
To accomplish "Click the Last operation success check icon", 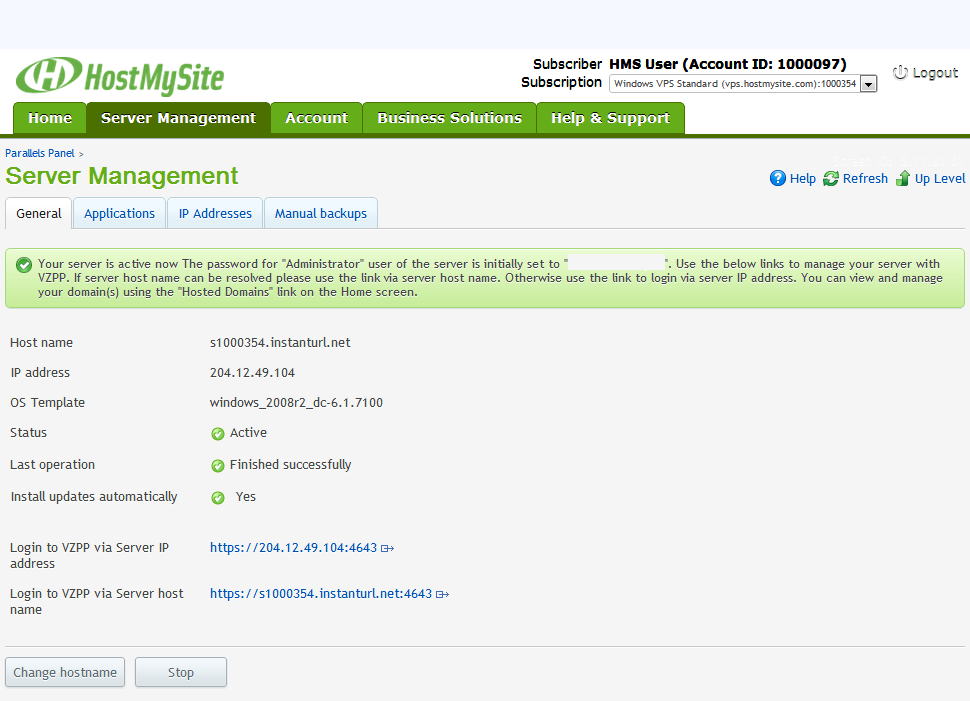I will tap(218, 466).
